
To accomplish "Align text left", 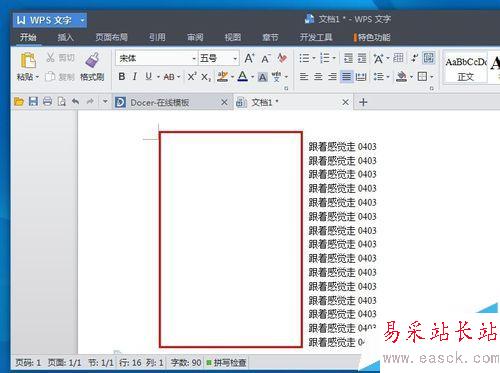I will [304, 77].
